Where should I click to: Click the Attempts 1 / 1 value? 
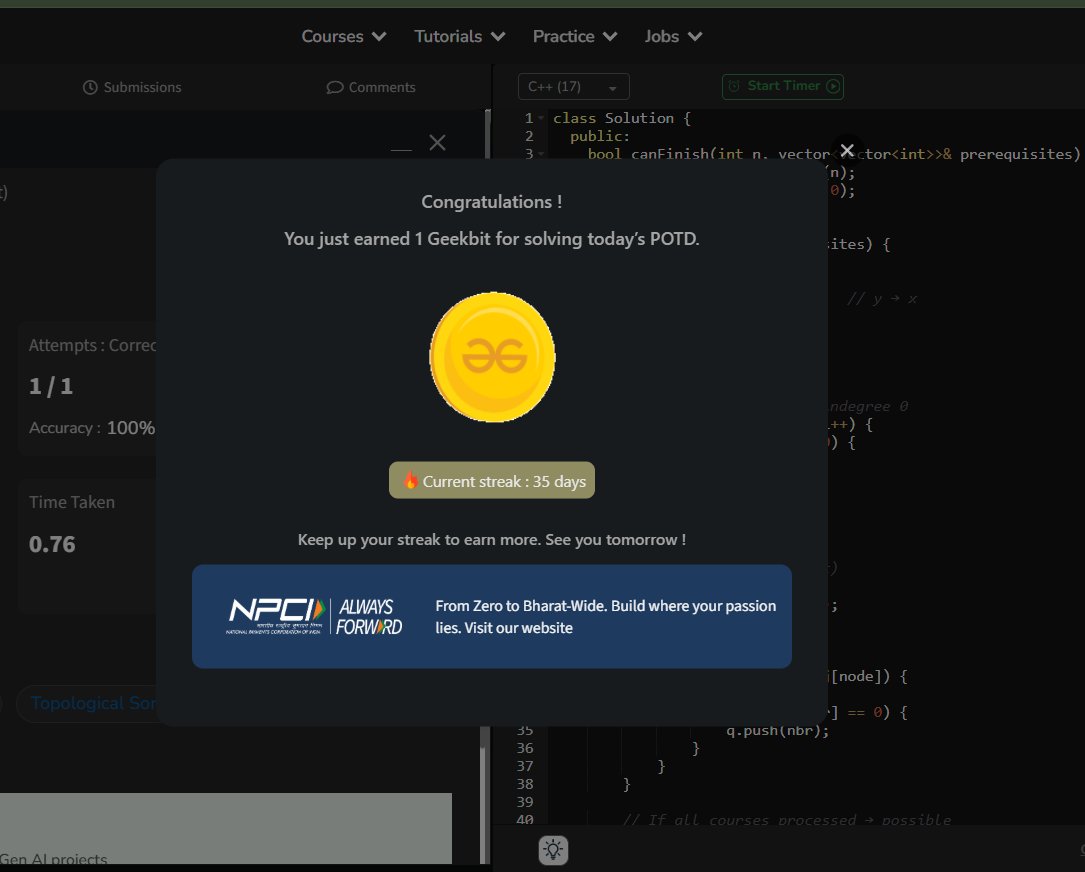[x=51, y=386]
